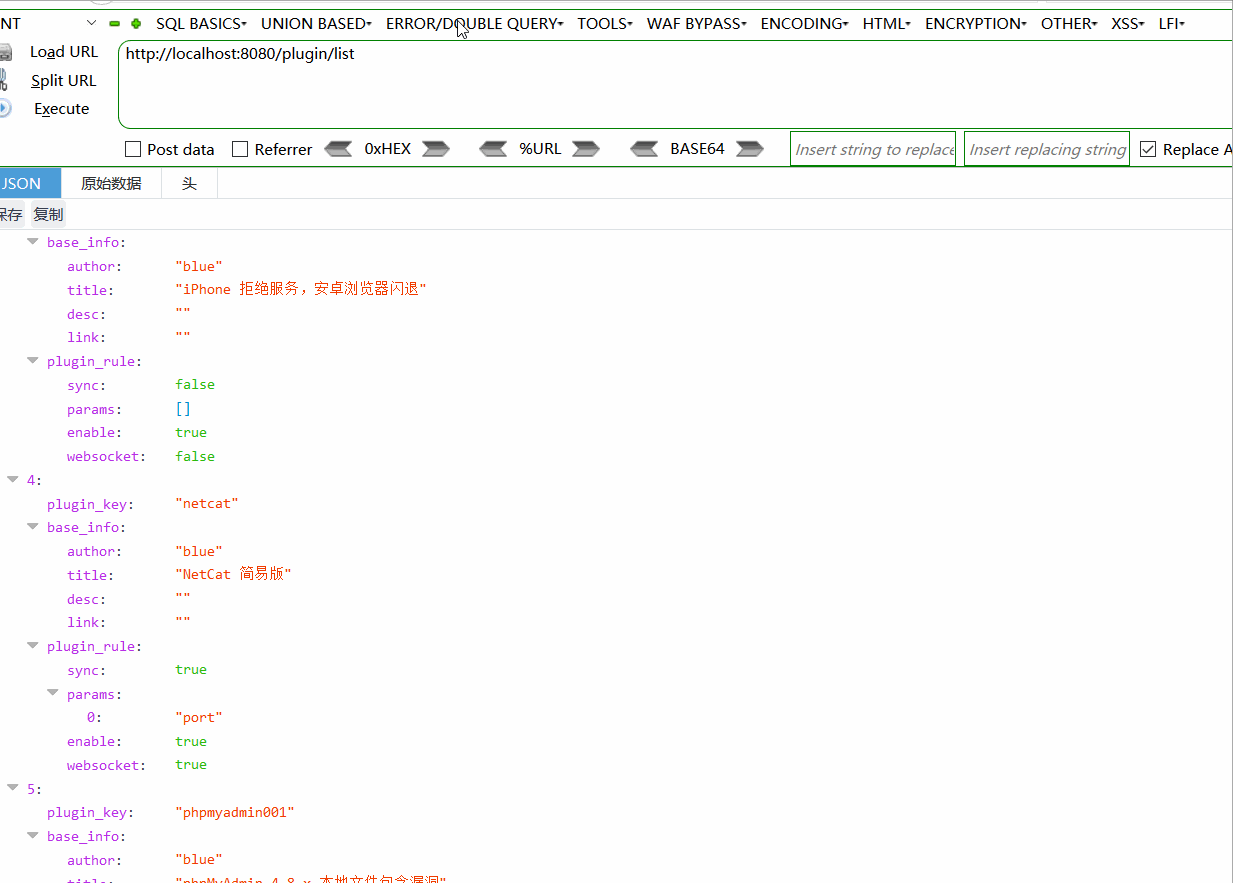Viewport: 1233px width, 883px height.
Task: Click the websocket value false
Action: (195, 457)
